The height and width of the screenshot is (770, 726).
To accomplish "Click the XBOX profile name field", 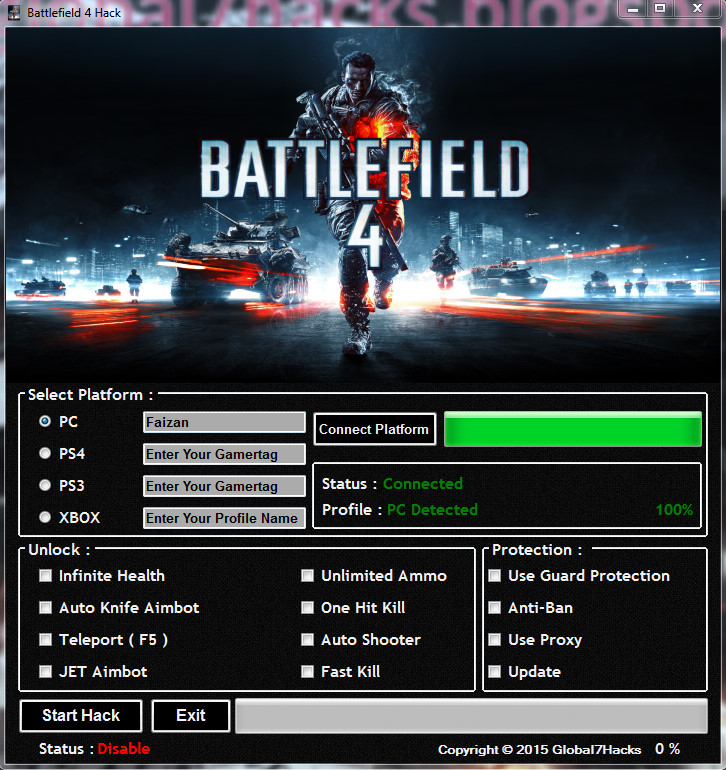I will tap(224, 518).
